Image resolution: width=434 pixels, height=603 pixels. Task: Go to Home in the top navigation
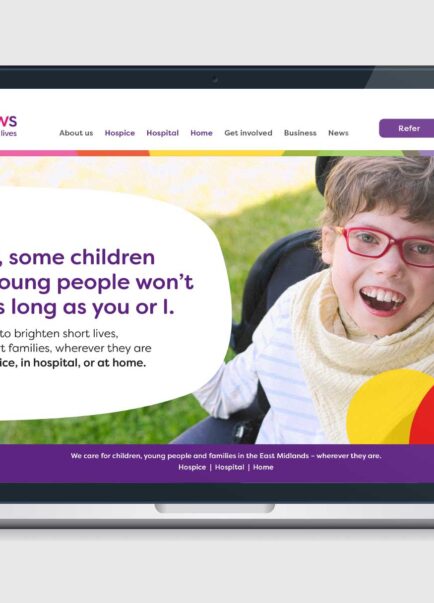201,133
